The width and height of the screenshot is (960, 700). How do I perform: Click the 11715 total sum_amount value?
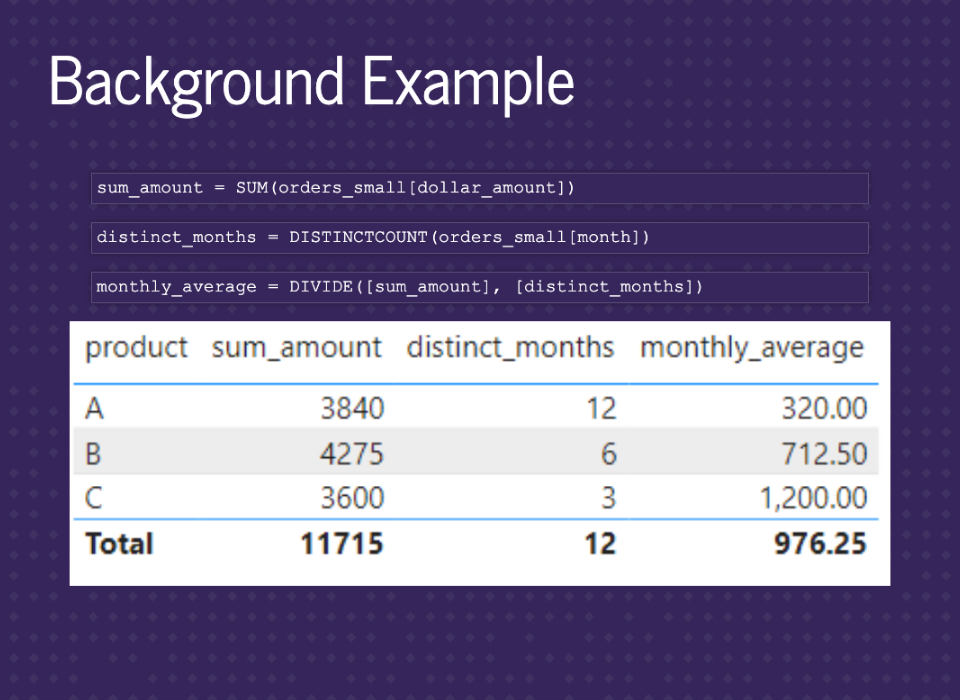(342, 544)
